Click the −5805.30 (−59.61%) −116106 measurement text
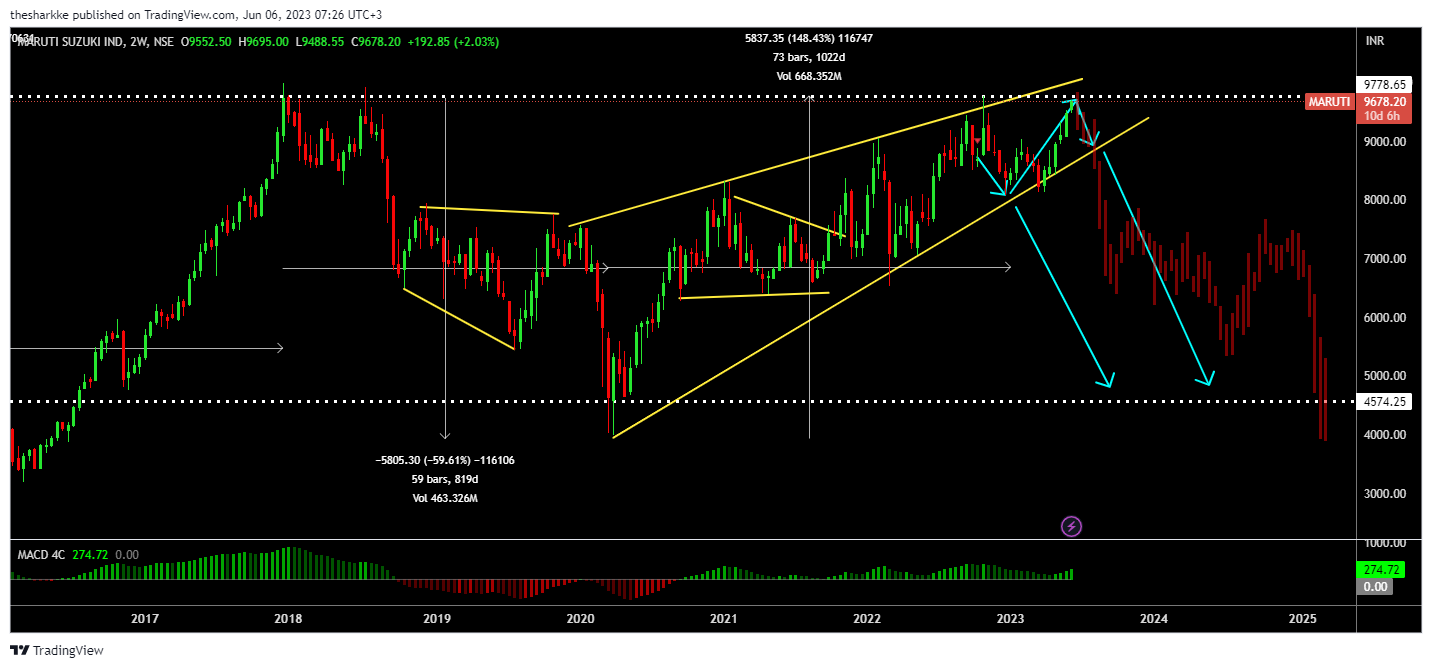 [x=445, y=460]
